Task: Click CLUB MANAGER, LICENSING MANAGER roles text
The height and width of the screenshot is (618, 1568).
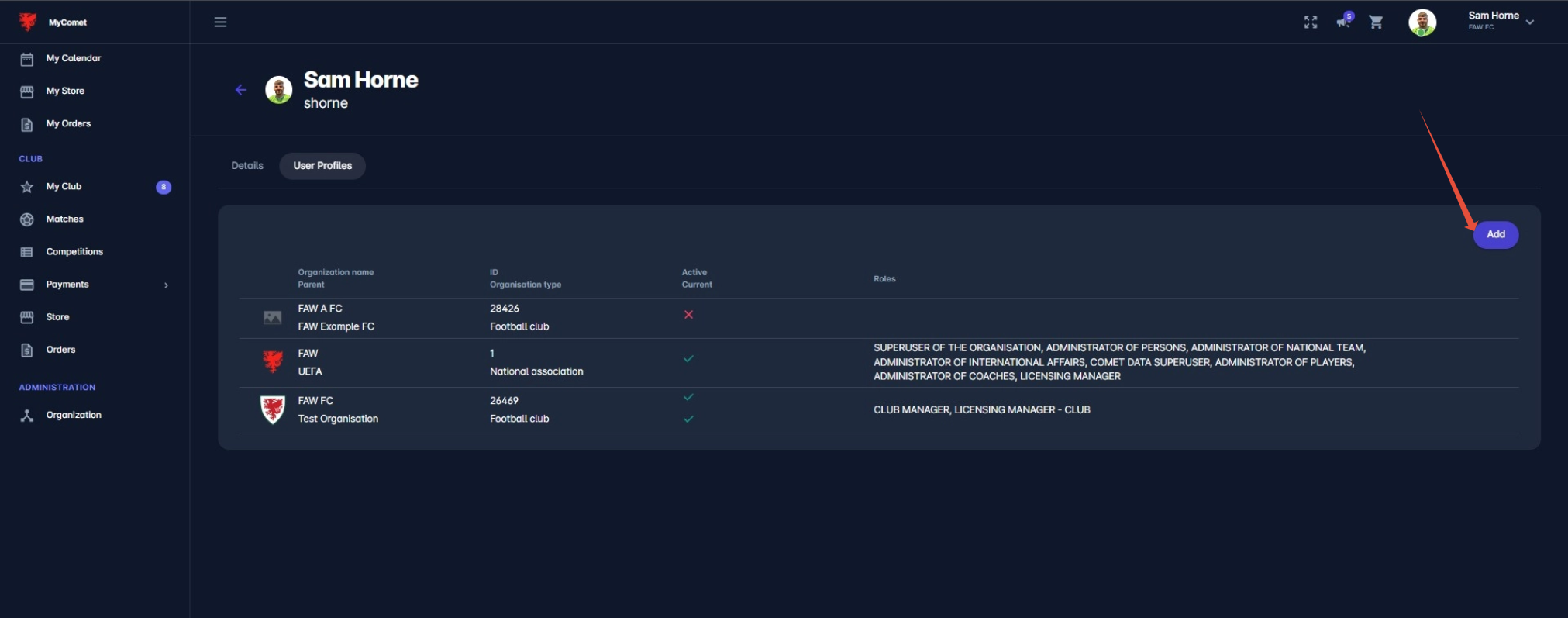Action: pyautogui.click(x=981, y=410)
